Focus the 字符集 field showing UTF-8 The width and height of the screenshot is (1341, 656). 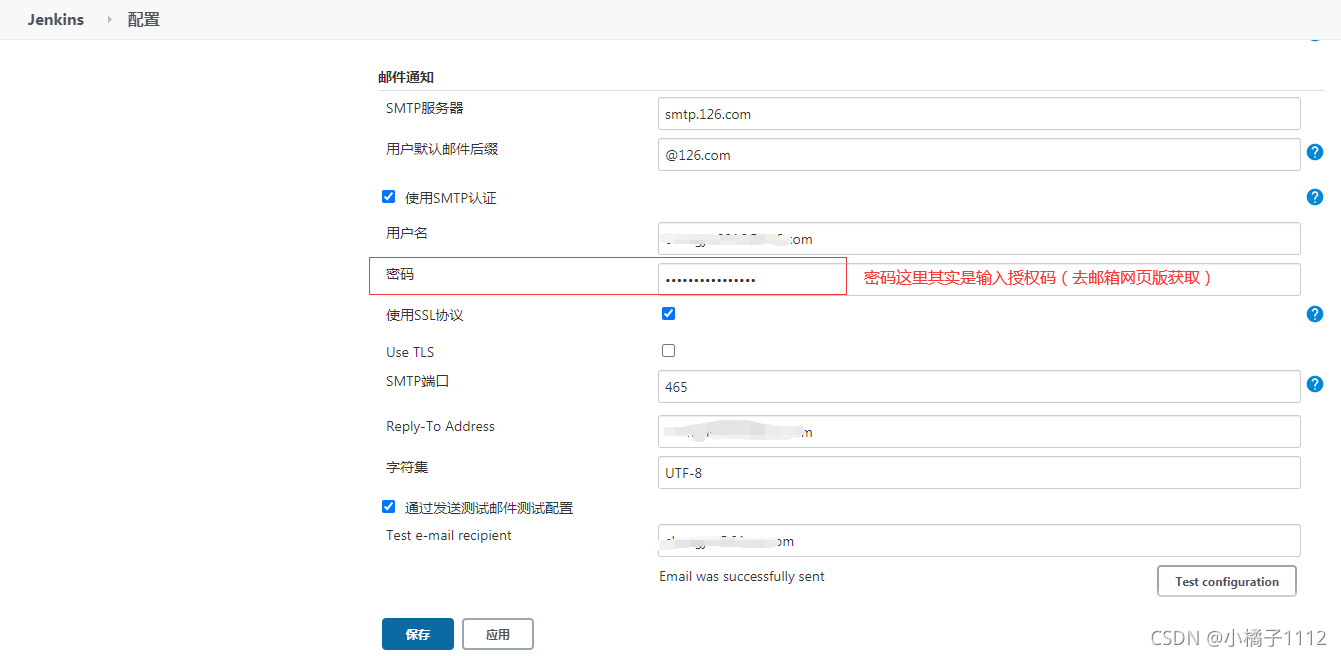pyautogui.click(x=979, y=473)
